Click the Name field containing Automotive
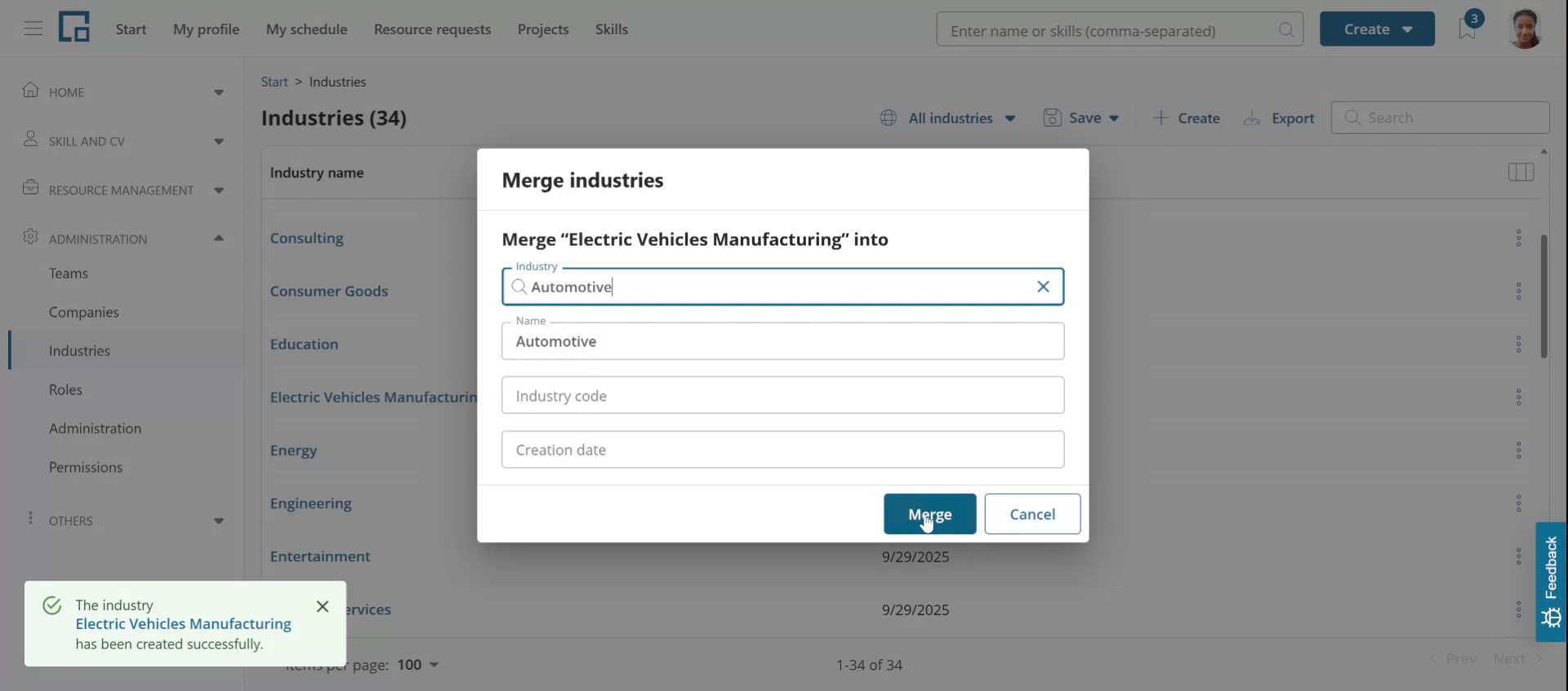 (782, 341)
